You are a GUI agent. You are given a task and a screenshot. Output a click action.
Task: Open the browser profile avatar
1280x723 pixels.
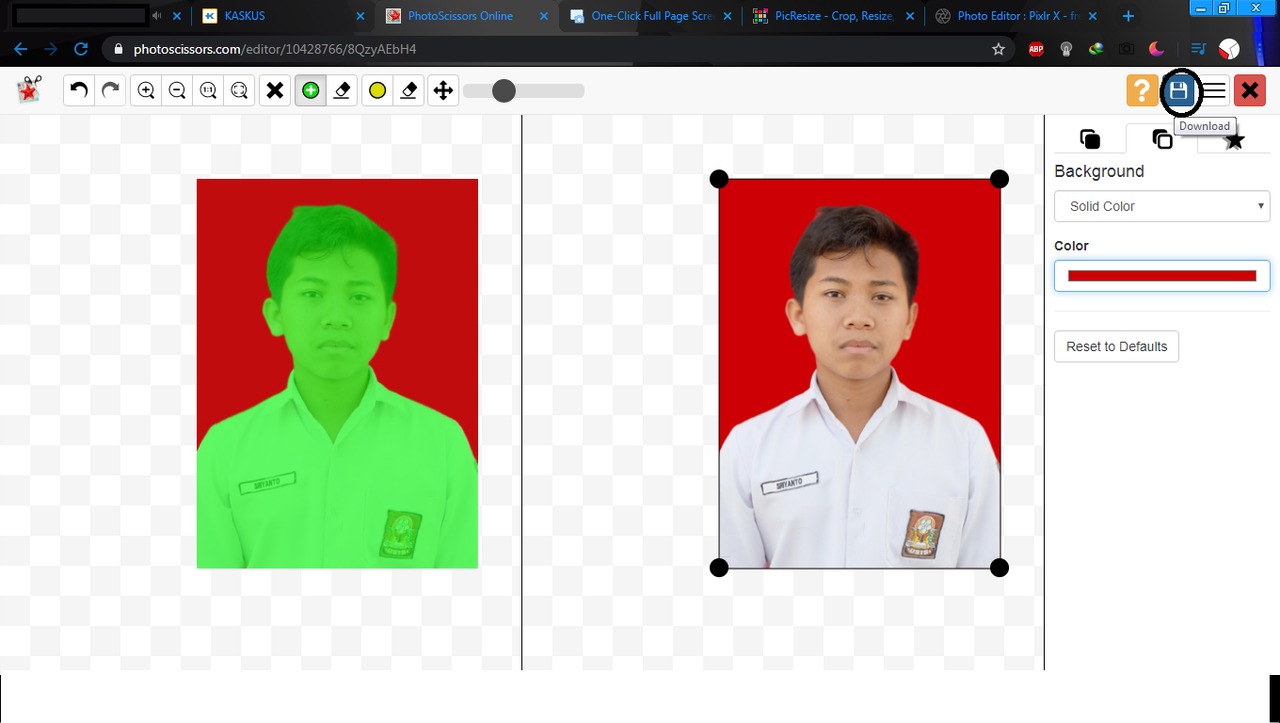[x=1229, y=49]
